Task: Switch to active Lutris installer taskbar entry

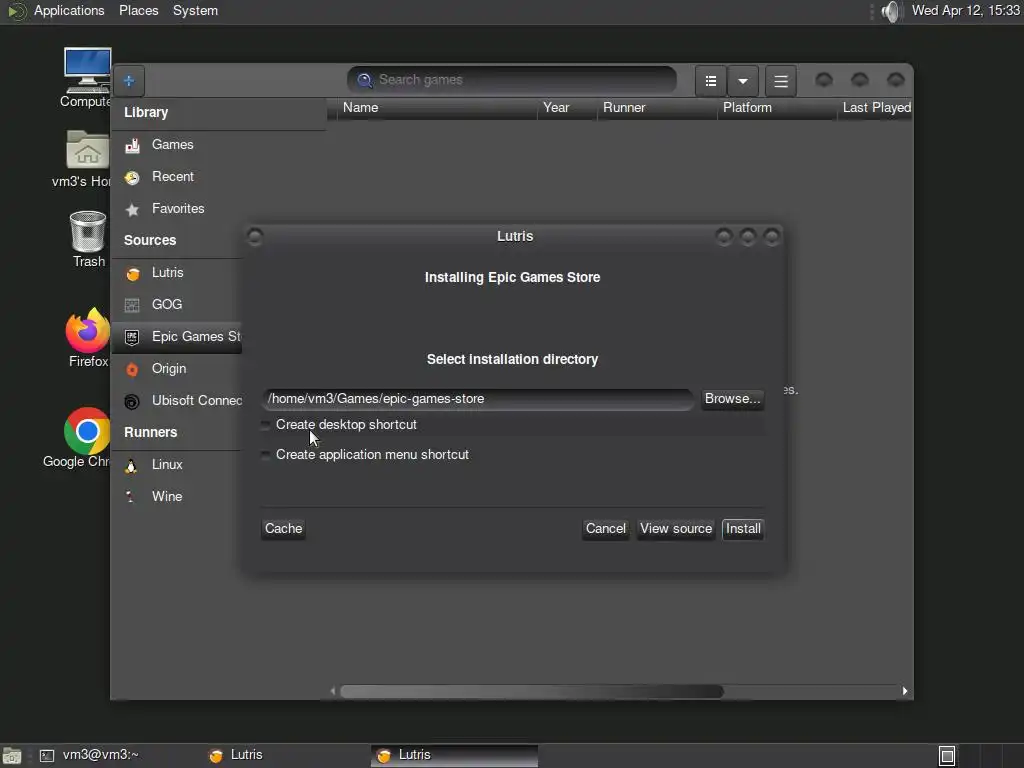Action: point(455,756)
